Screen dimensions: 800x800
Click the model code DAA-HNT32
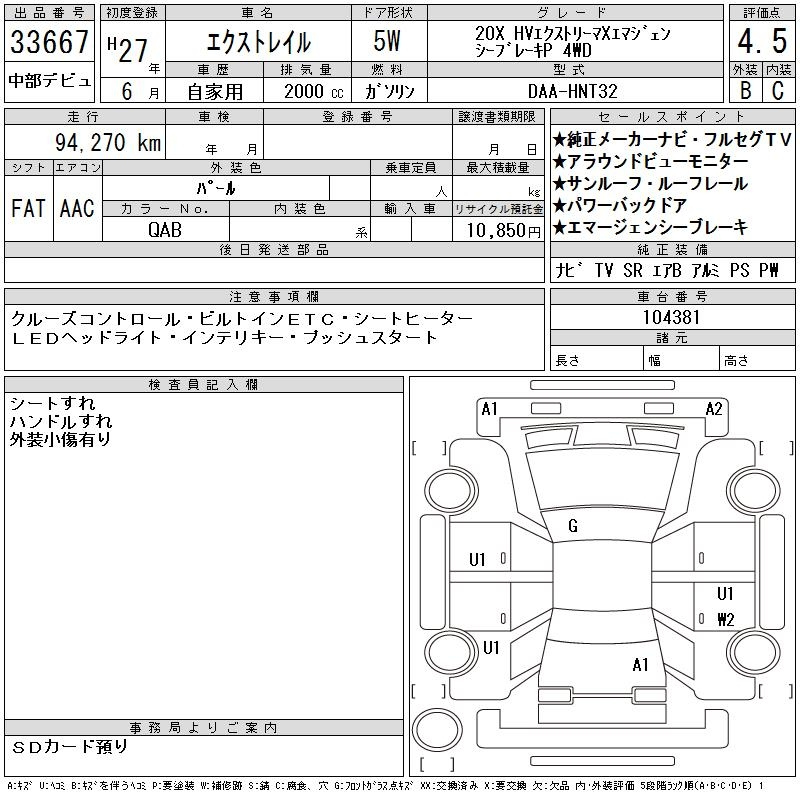pos(572,91)
